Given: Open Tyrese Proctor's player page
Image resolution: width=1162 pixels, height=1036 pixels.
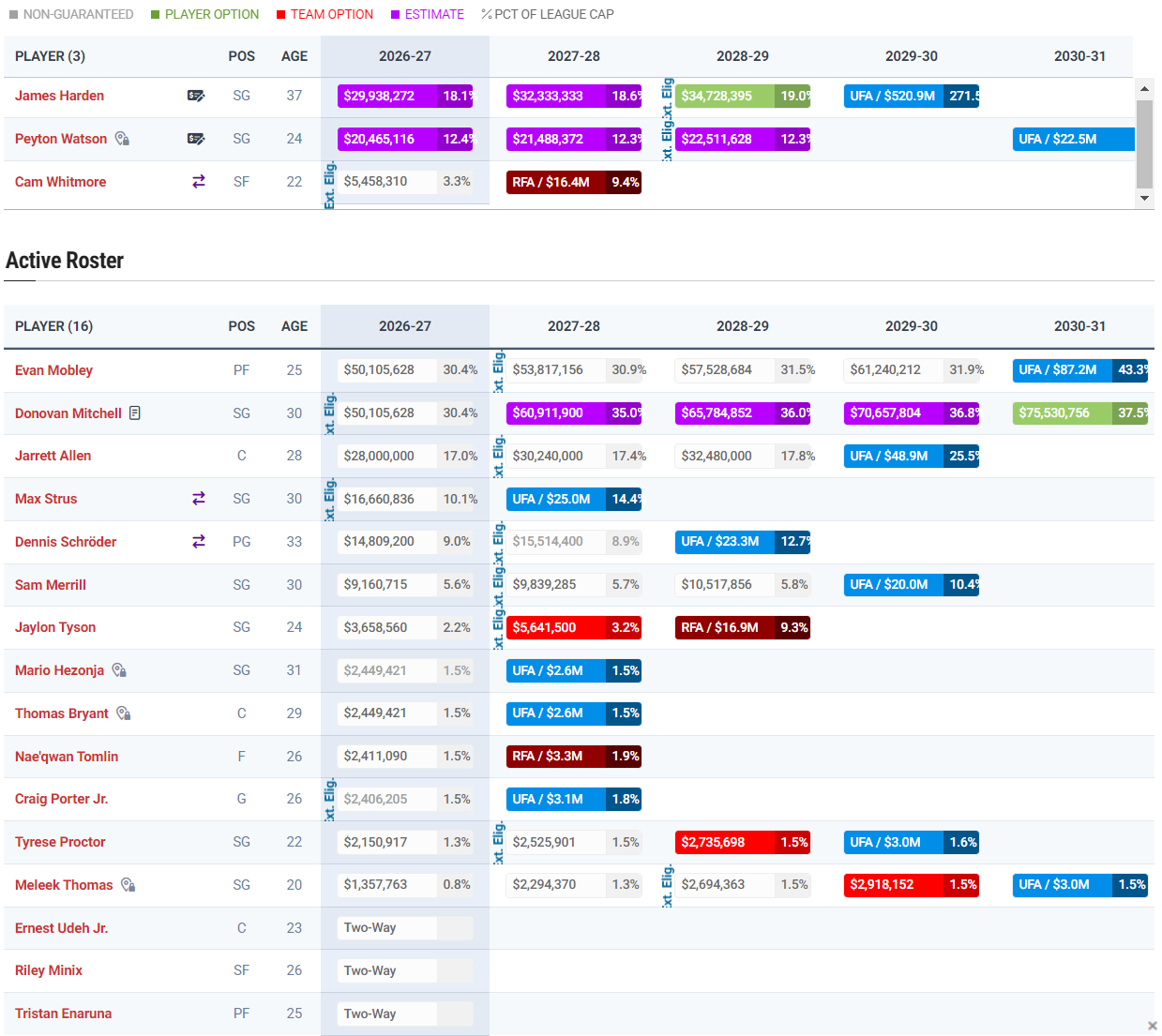Looking at the screenshot, I should 60,842.
